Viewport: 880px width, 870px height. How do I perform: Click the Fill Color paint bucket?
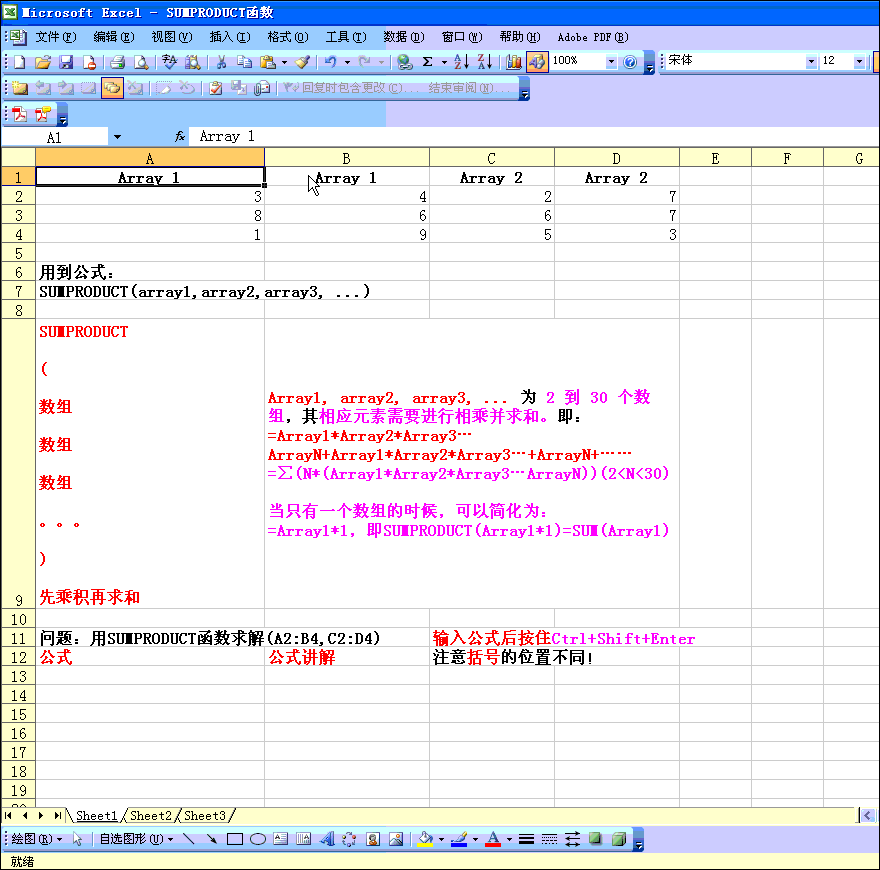425,839
